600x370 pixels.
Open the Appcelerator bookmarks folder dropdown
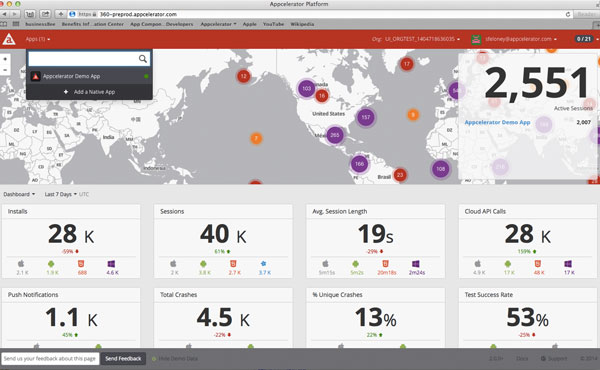(218, 24)
